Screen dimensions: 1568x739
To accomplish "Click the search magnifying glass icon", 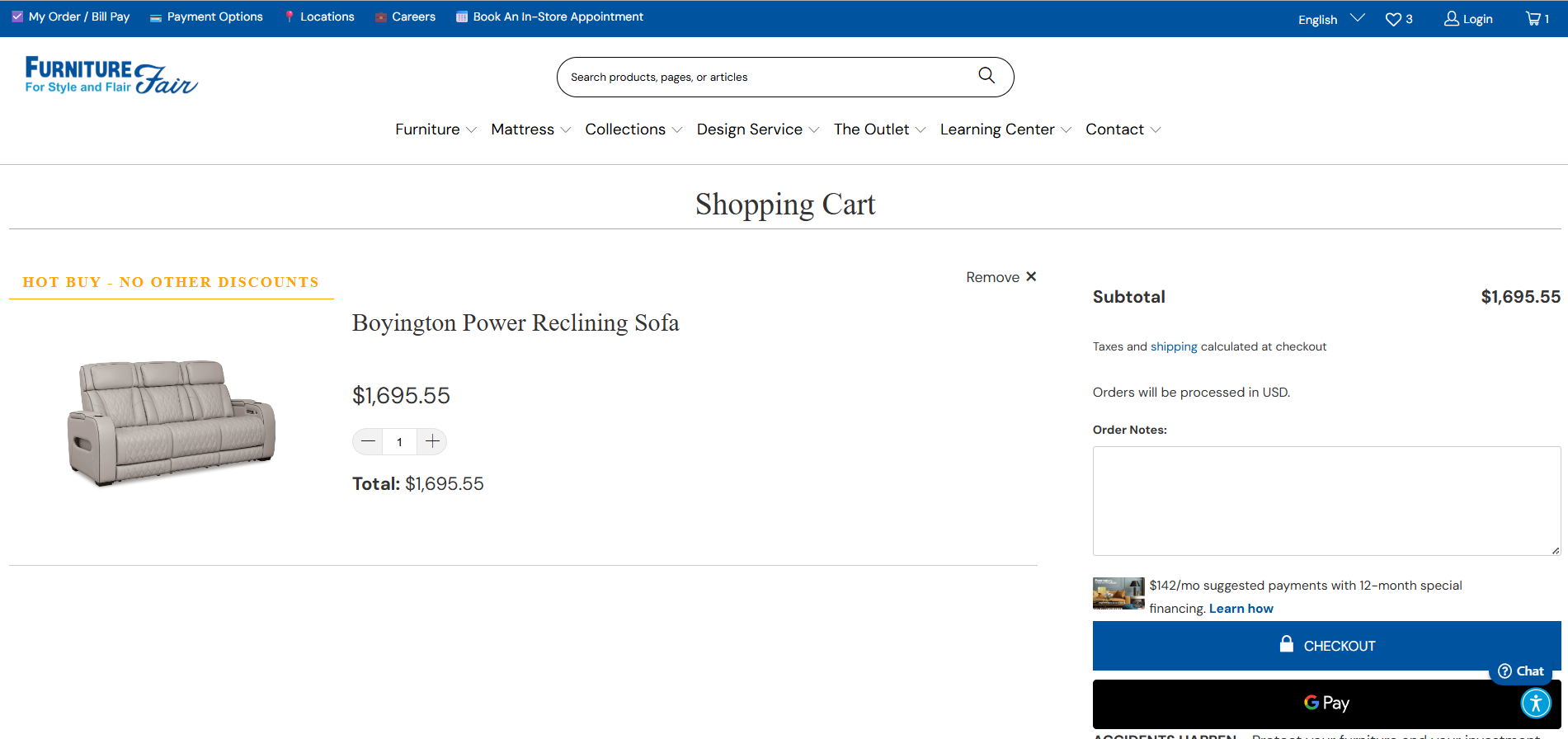I will [x=986, y=76].
